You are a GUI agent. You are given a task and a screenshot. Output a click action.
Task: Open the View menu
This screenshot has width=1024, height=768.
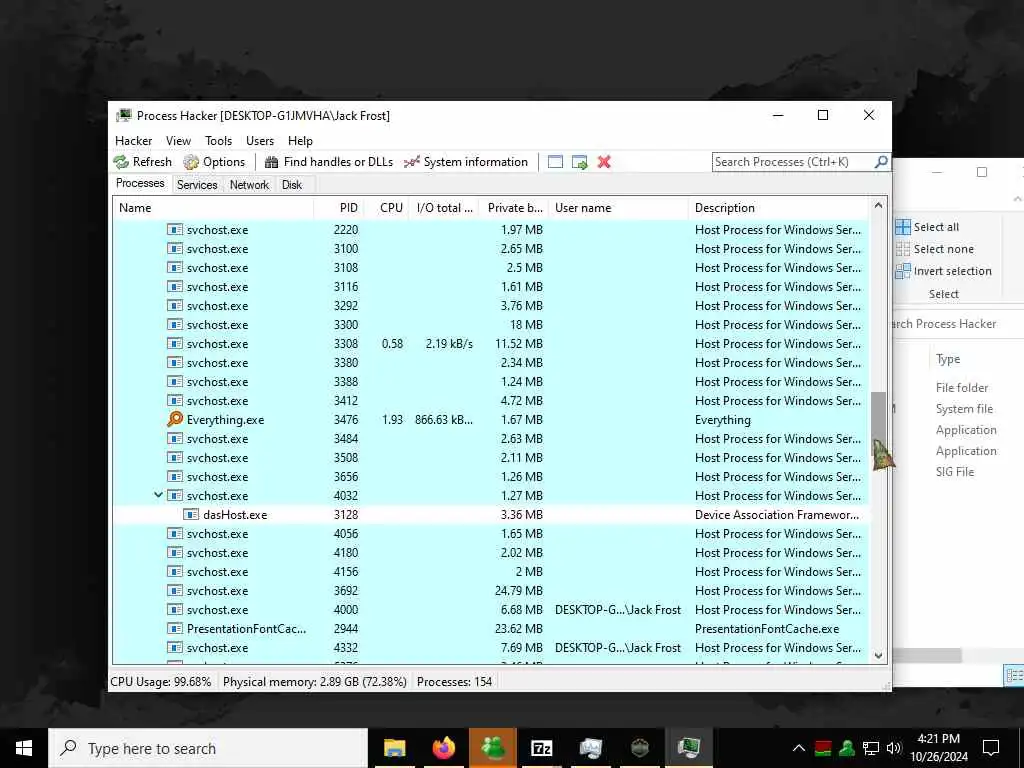point(178,141)
